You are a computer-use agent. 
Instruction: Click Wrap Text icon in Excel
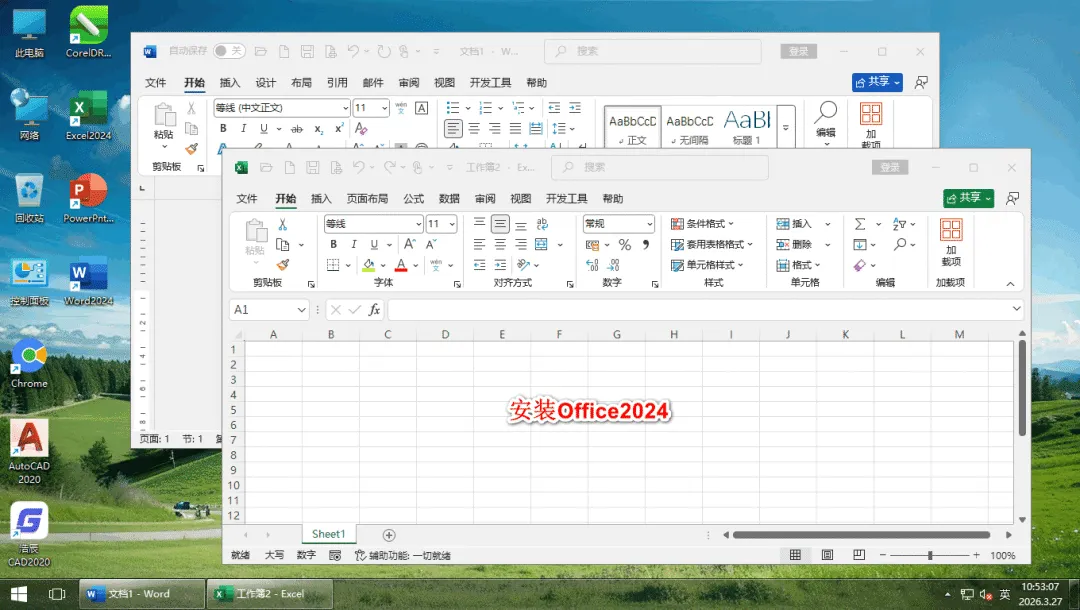coord(542,224)
